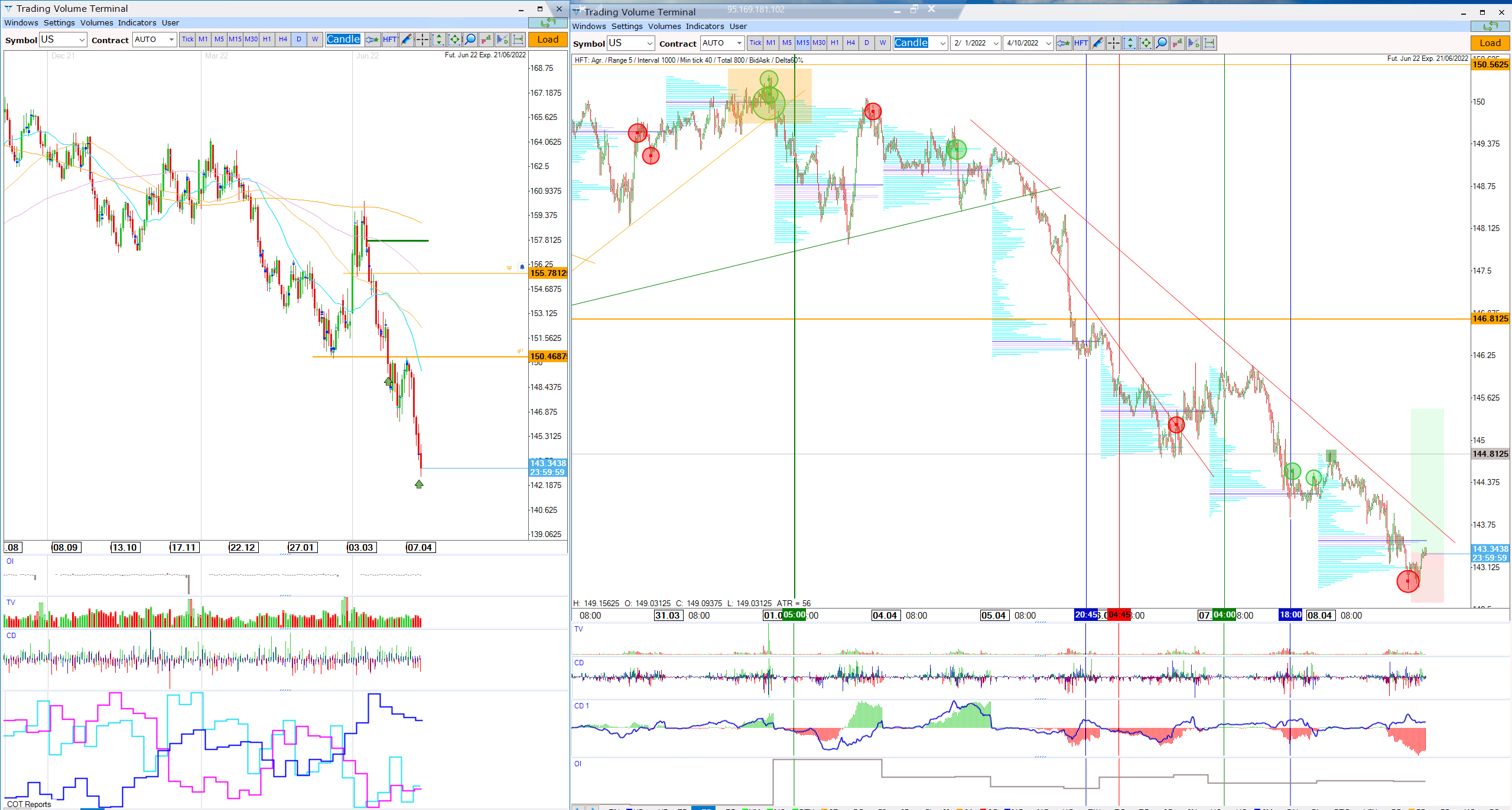
Task: Open start date 2/1/2022 picker
Action: tap(976, 43)
